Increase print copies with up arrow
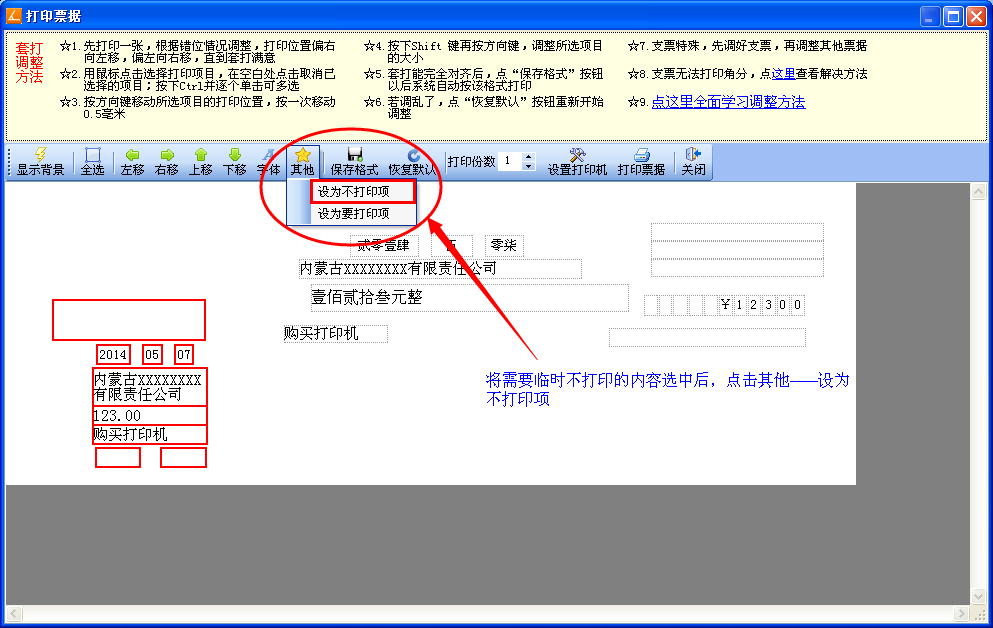993x628 pixels. (x=529, y=157)
